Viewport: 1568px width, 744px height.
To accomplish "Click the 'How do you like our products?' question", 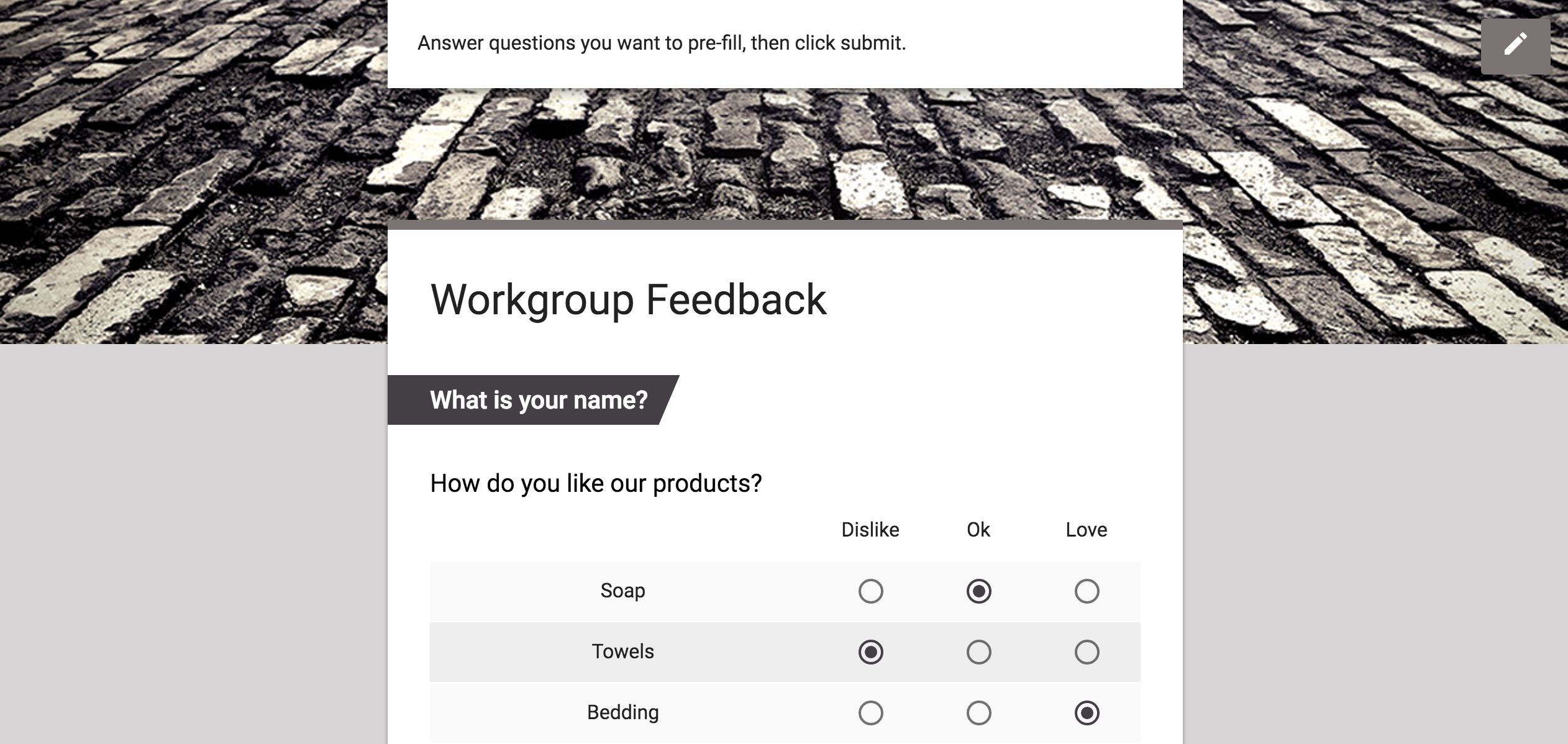I will coord(596,484).
